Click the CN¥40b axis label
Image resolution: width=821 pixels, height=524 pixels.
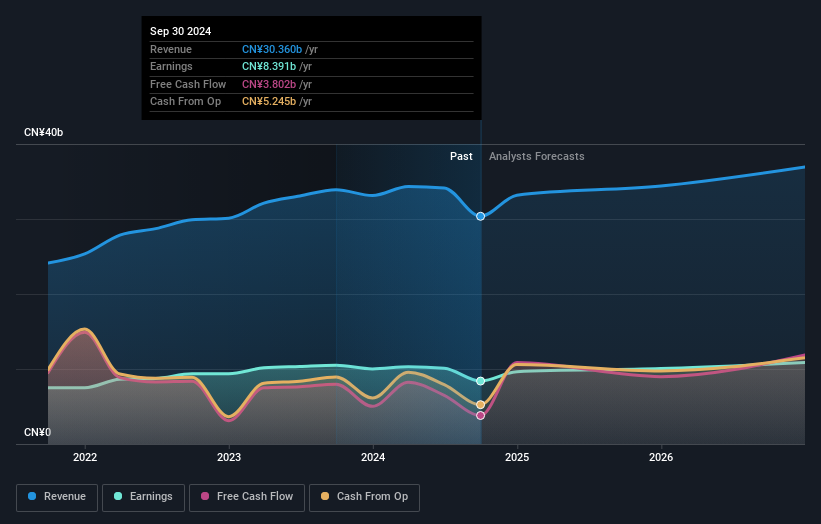(x=43, y=132)
